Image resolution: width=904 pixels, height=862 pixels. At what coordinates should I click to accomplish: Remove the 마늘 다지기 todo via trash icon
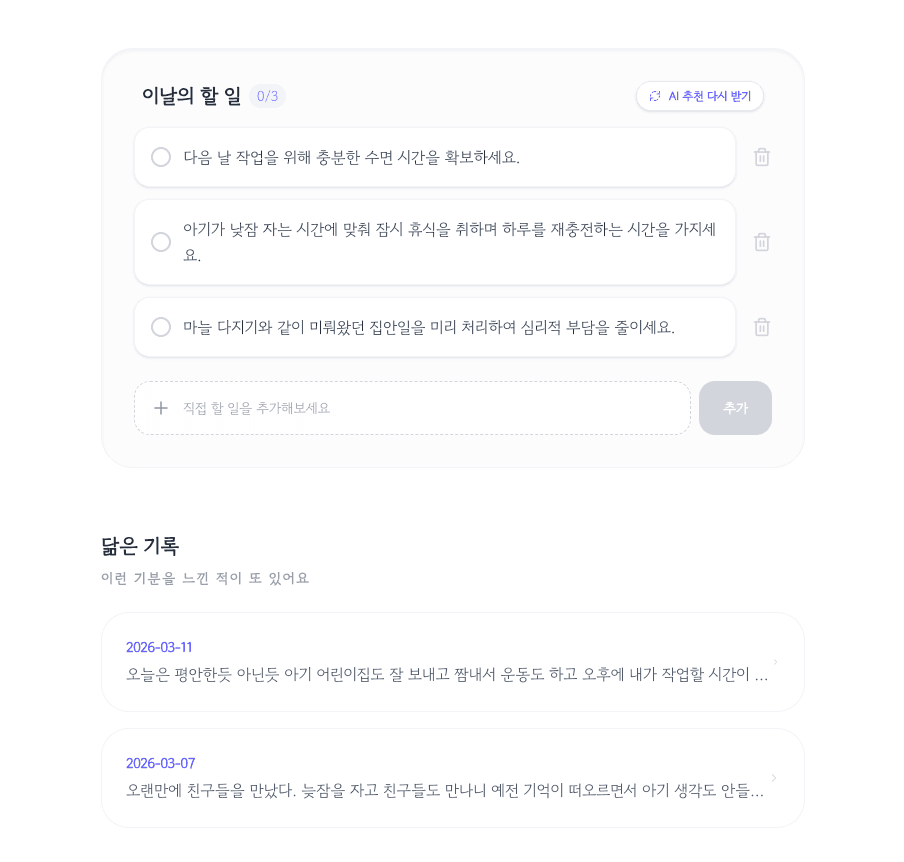762,327
